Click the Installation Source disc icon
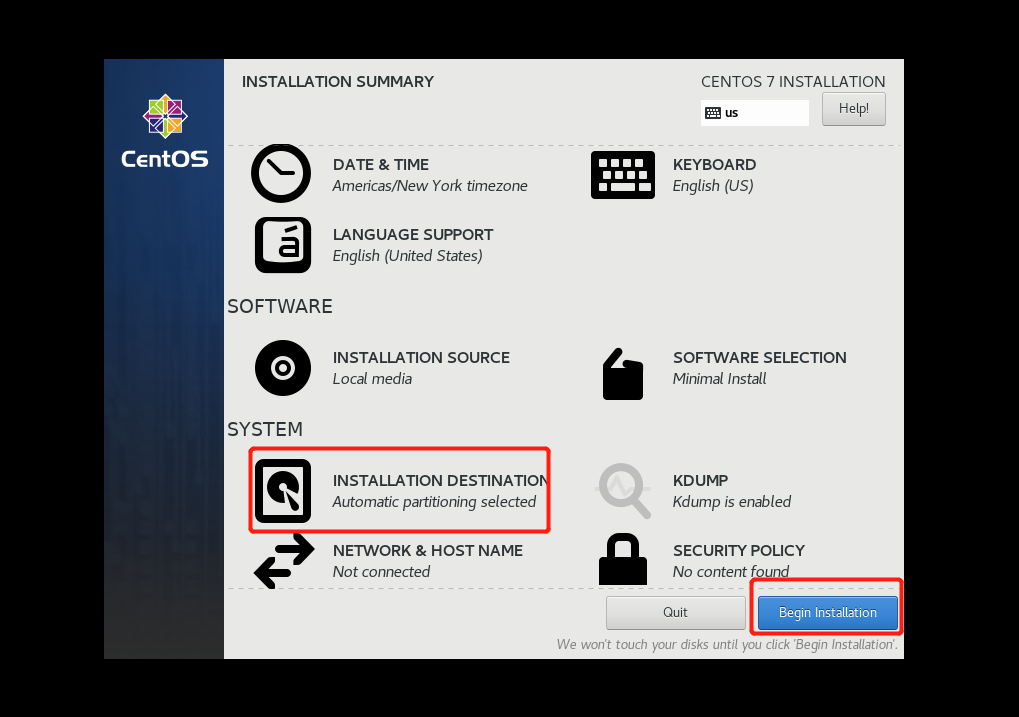The width and height of the screenshot is (1019, 717). [x=283, y=368]
